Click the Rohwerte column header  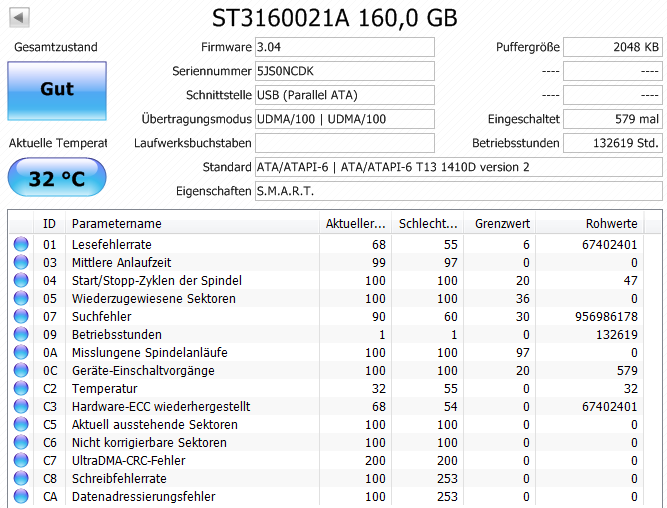click(590, 223)
